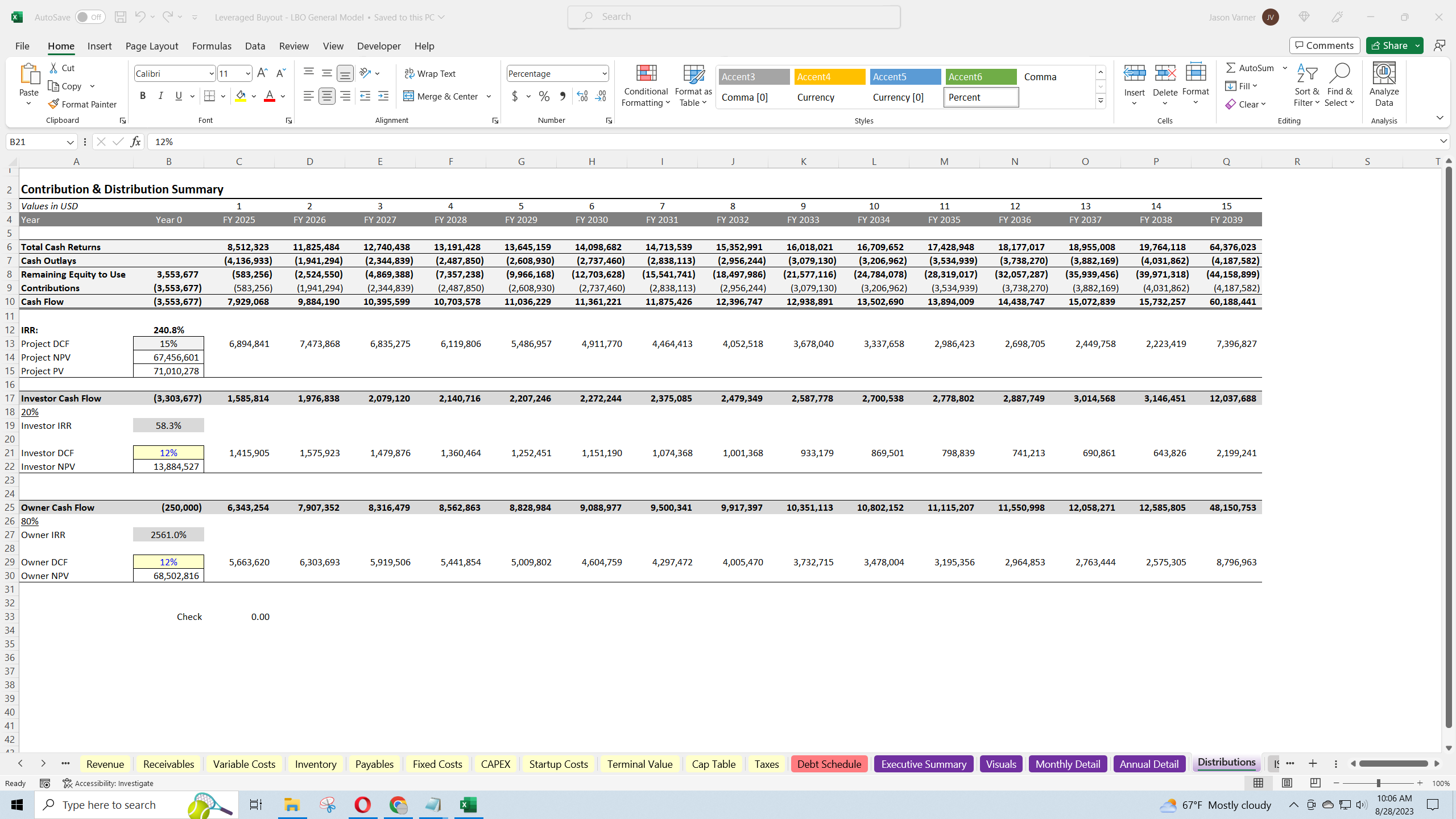Adjust the zoom slider handle
The image size is (1456, 819).
pos(1378,783)
